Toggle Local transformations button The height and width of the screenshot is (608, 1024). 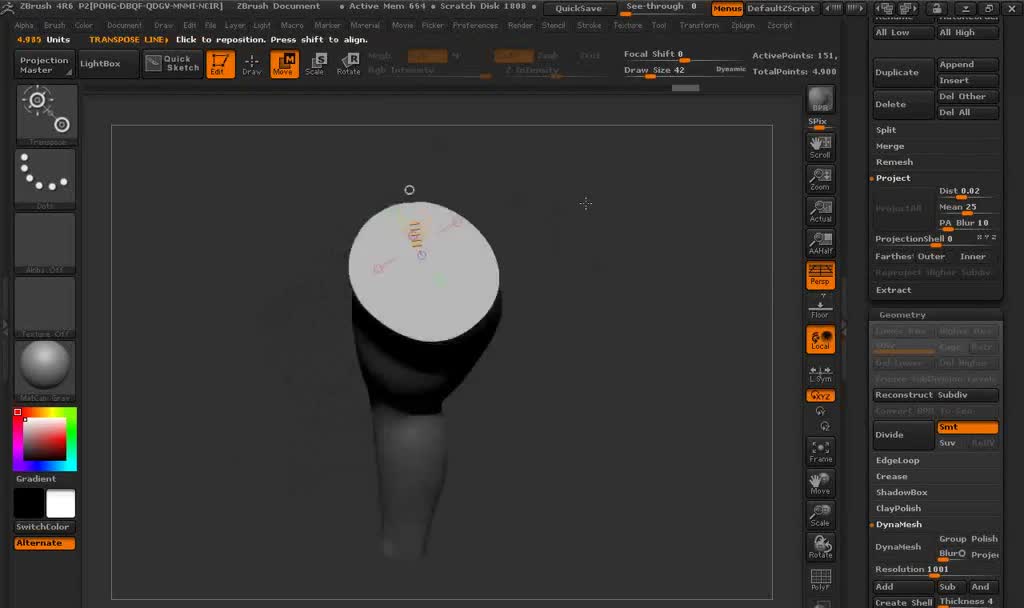[x=820, y=340]
